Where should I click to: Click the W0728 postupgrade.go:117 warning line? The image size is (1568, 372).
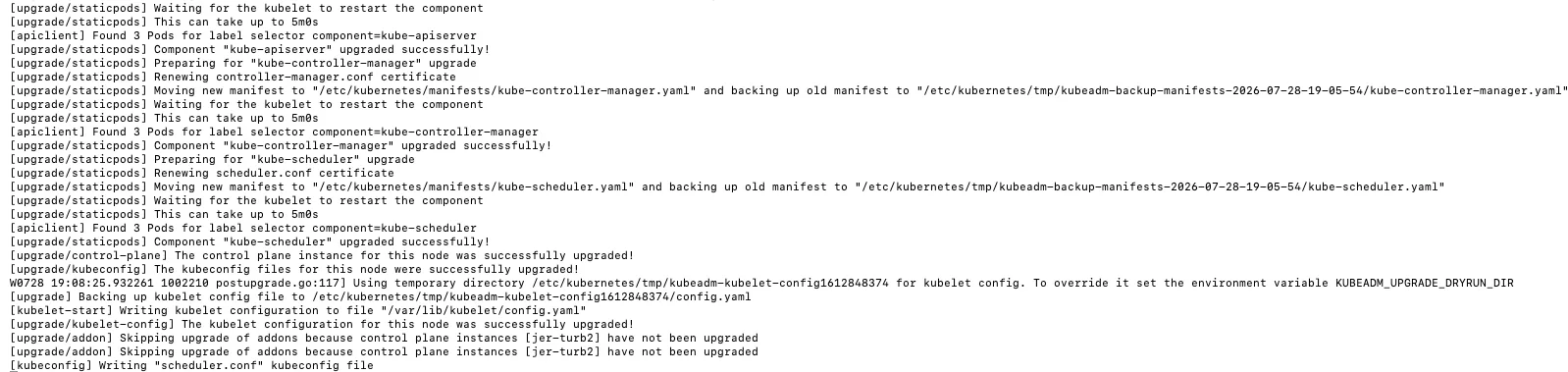(x=760, y=283)
